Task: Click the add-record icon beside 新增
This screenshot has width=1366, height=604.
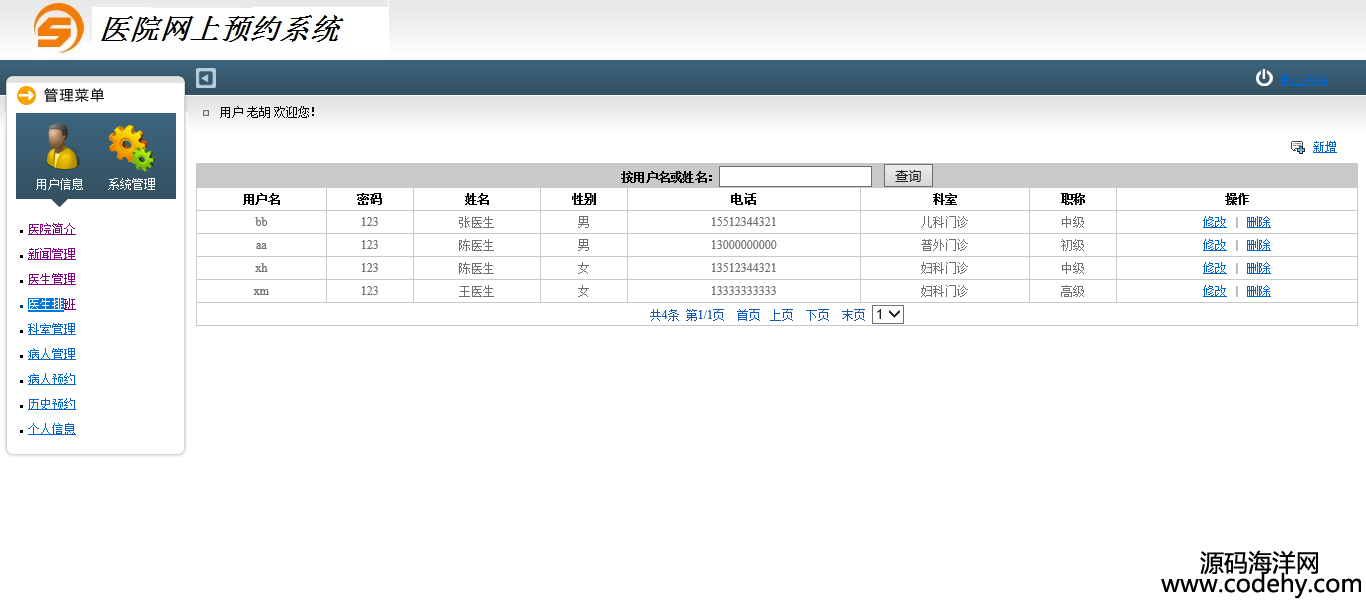Action: click(x=1297, y=147)
